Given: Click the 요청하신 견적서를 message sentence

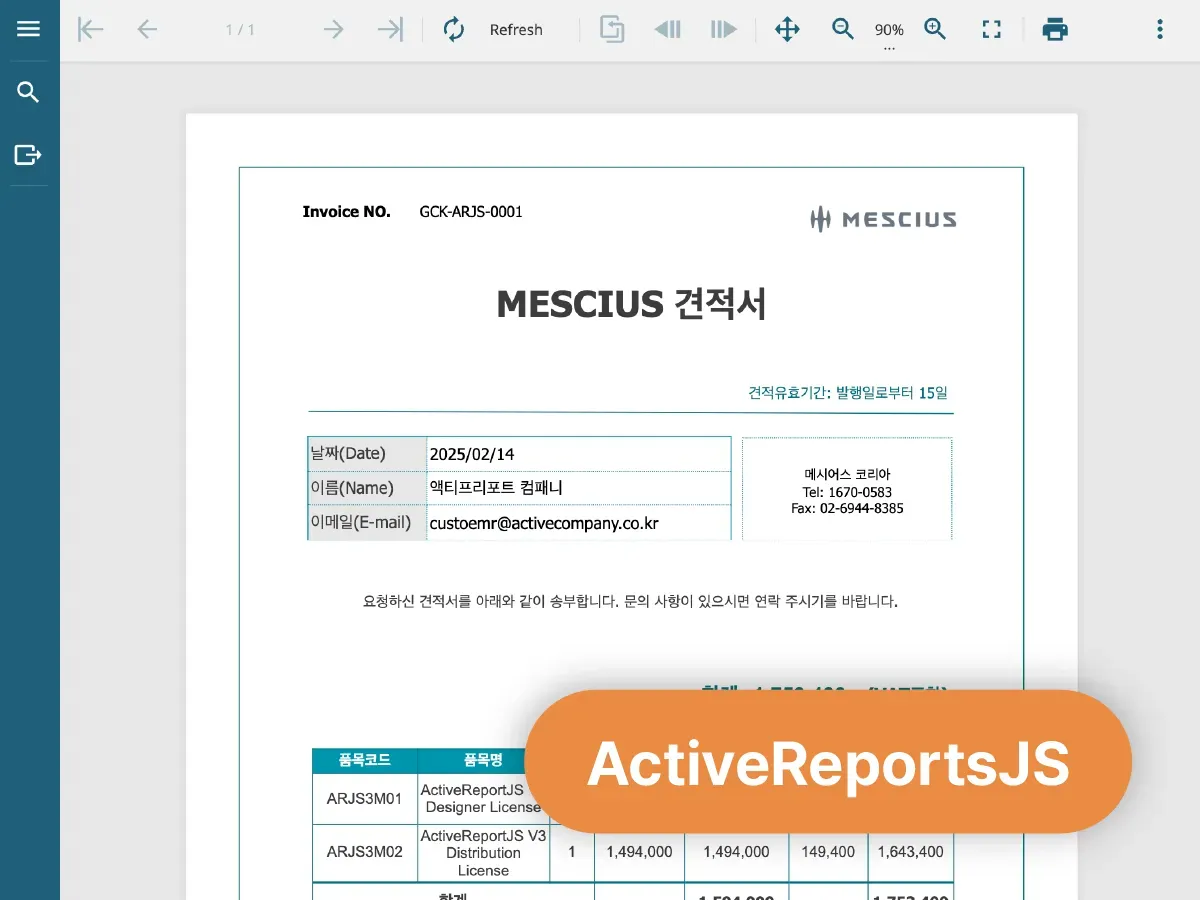Looking at the screenshot, I should click(631, 602).
